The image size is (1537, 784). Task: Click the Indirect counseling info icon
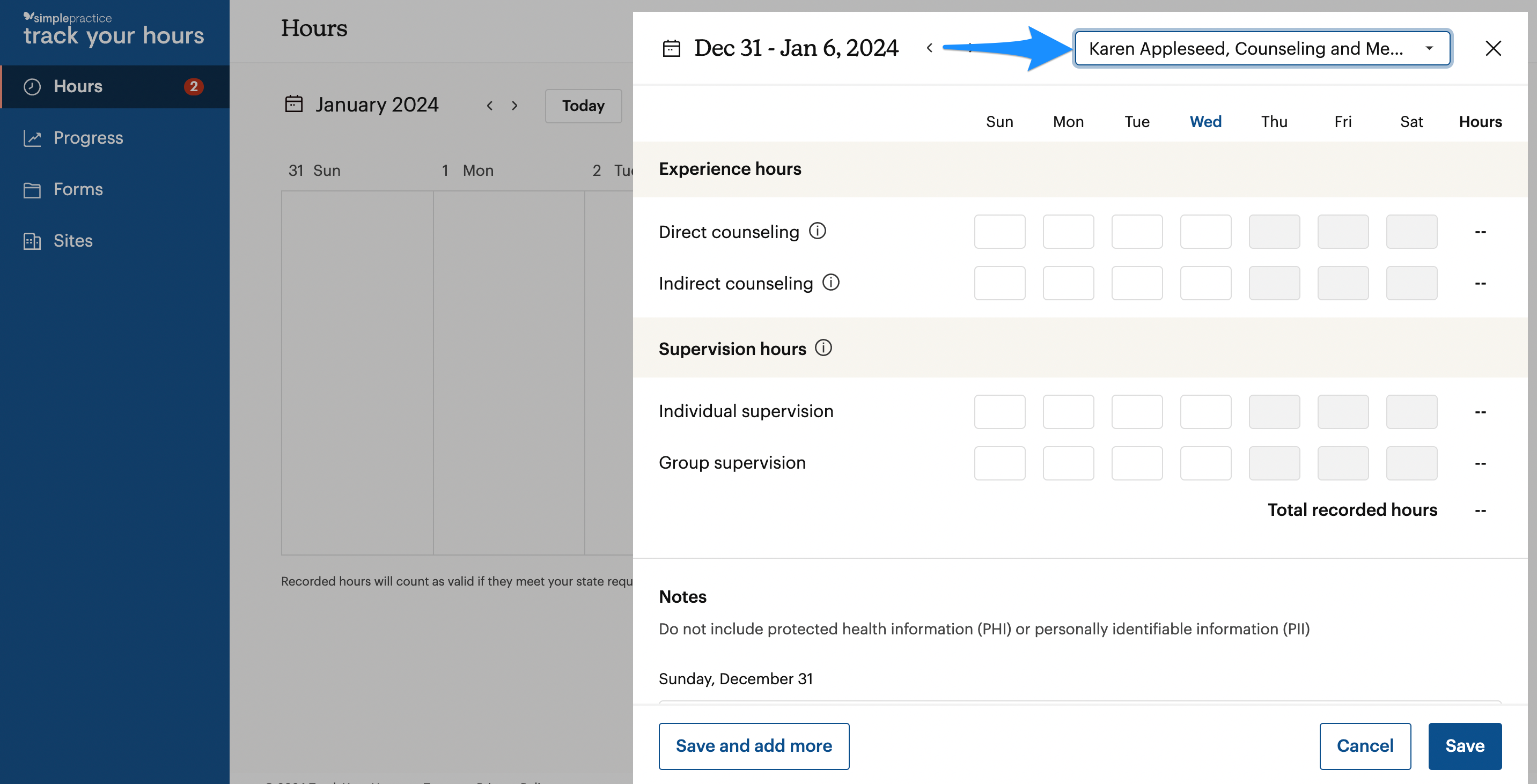coord(830,282)
